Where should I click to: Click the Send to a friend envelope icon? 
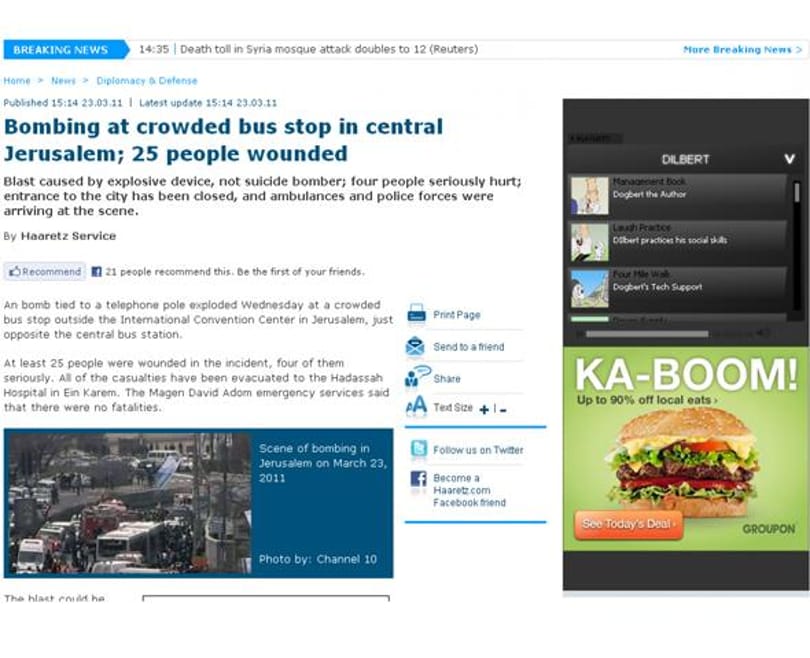[415, 347]
